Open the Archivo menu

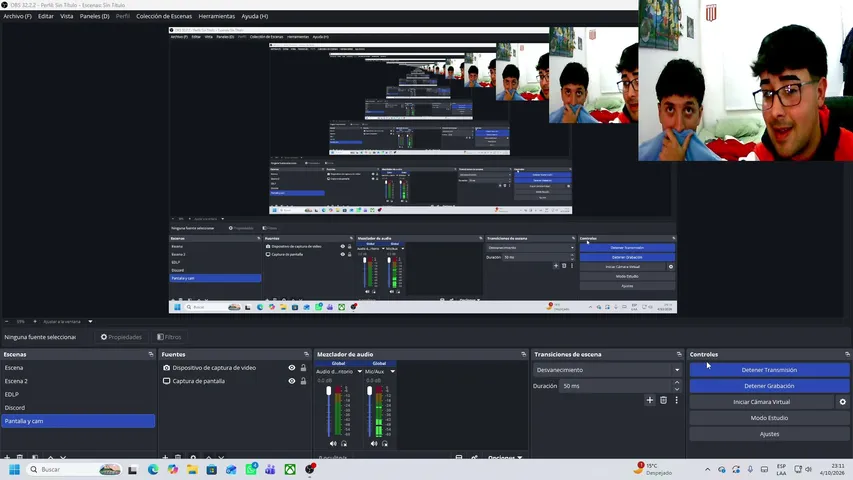17,16
